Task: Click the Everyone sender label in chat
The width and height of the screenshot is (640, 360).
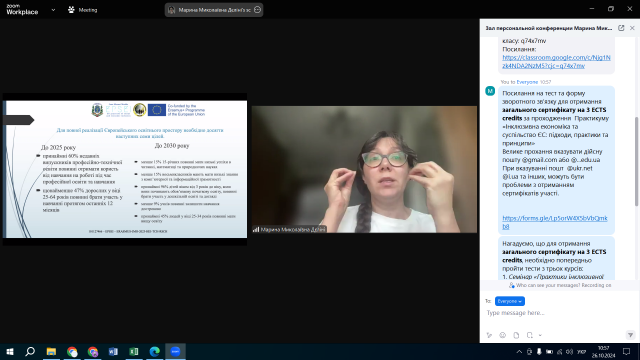Action: click(527, 82)
